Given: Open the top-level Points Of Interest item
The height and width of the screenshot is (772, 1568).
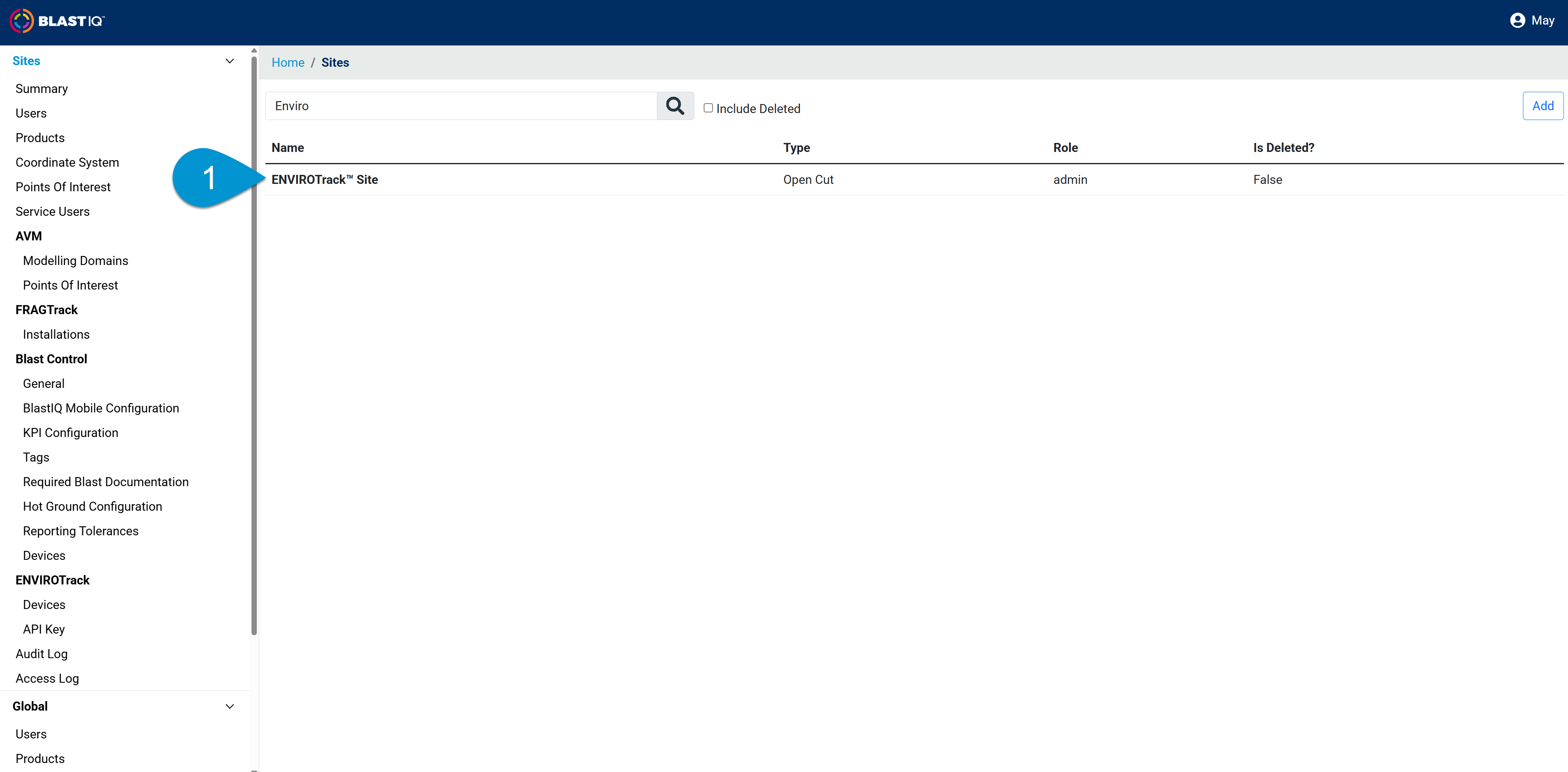Looking at the screenshot, I should tap(63, 187).
